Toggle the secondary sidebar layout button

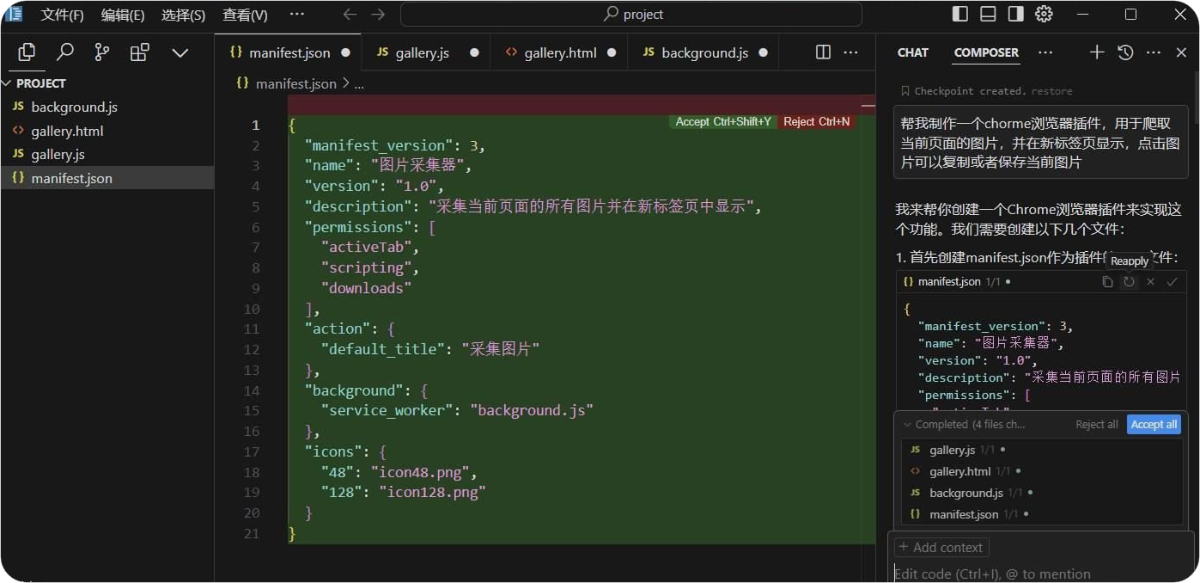click(x=1016, y=14)
